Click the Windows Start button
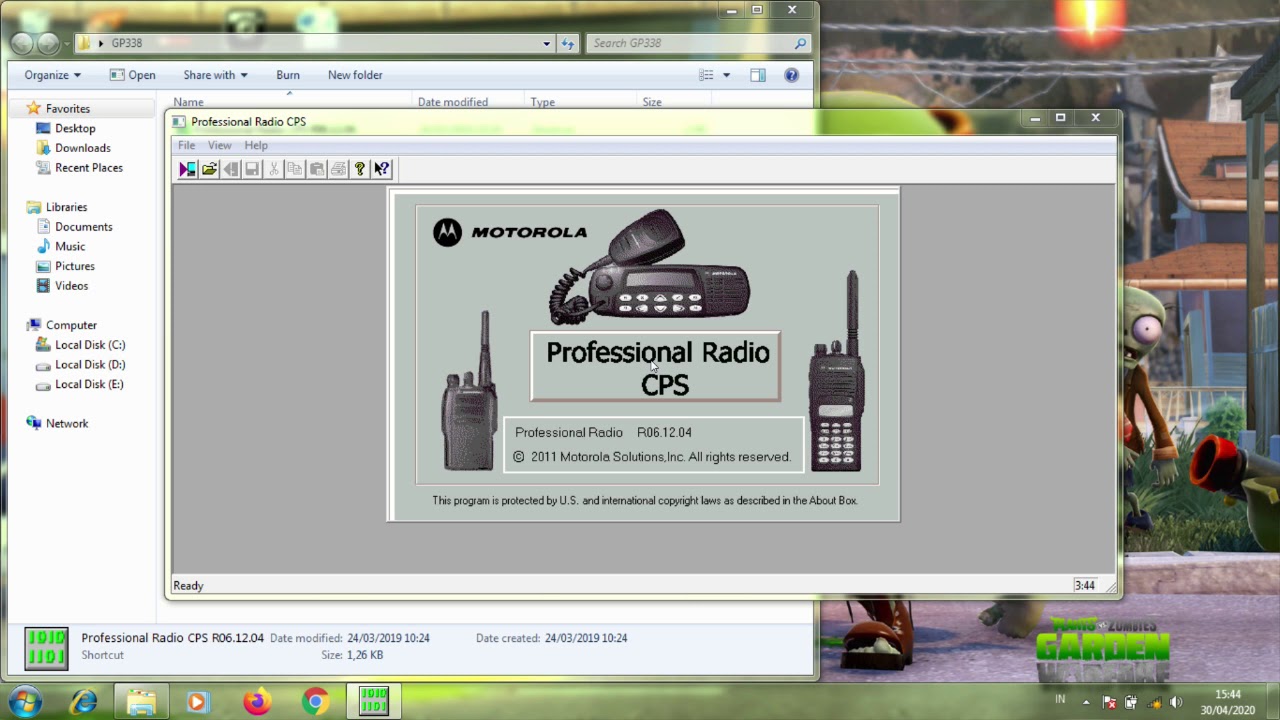The image size is (1280, 720). (25, 702)
